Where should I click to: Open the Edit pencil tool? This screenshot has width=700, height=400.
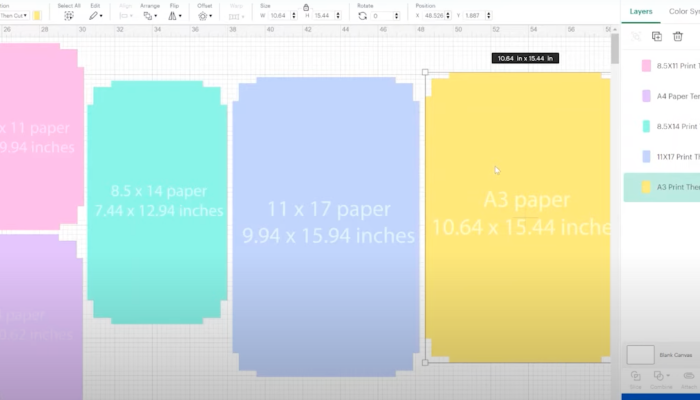pos(93,16)
